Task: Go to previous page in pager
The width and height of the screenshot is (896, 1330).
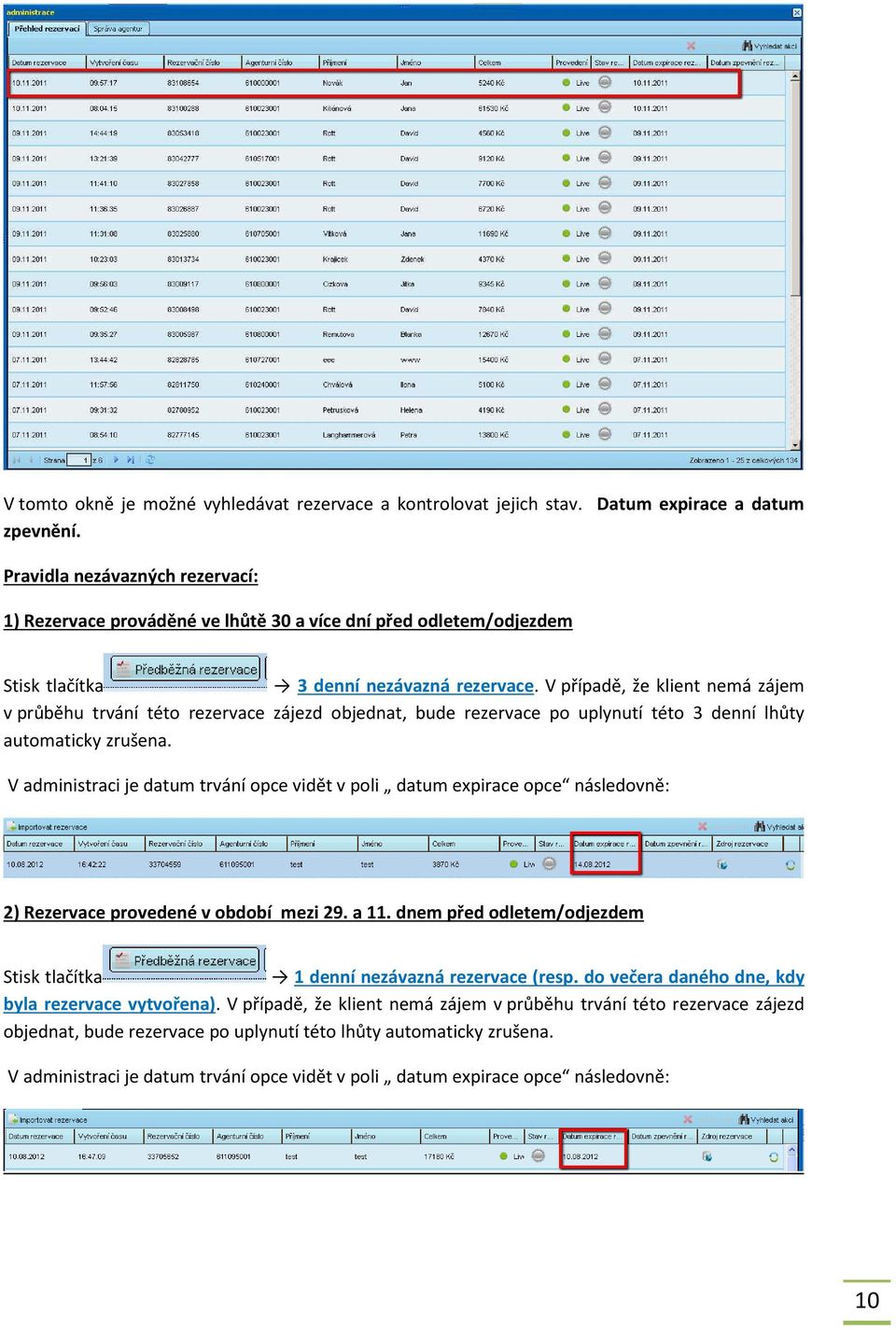Action: pos(31,459)
